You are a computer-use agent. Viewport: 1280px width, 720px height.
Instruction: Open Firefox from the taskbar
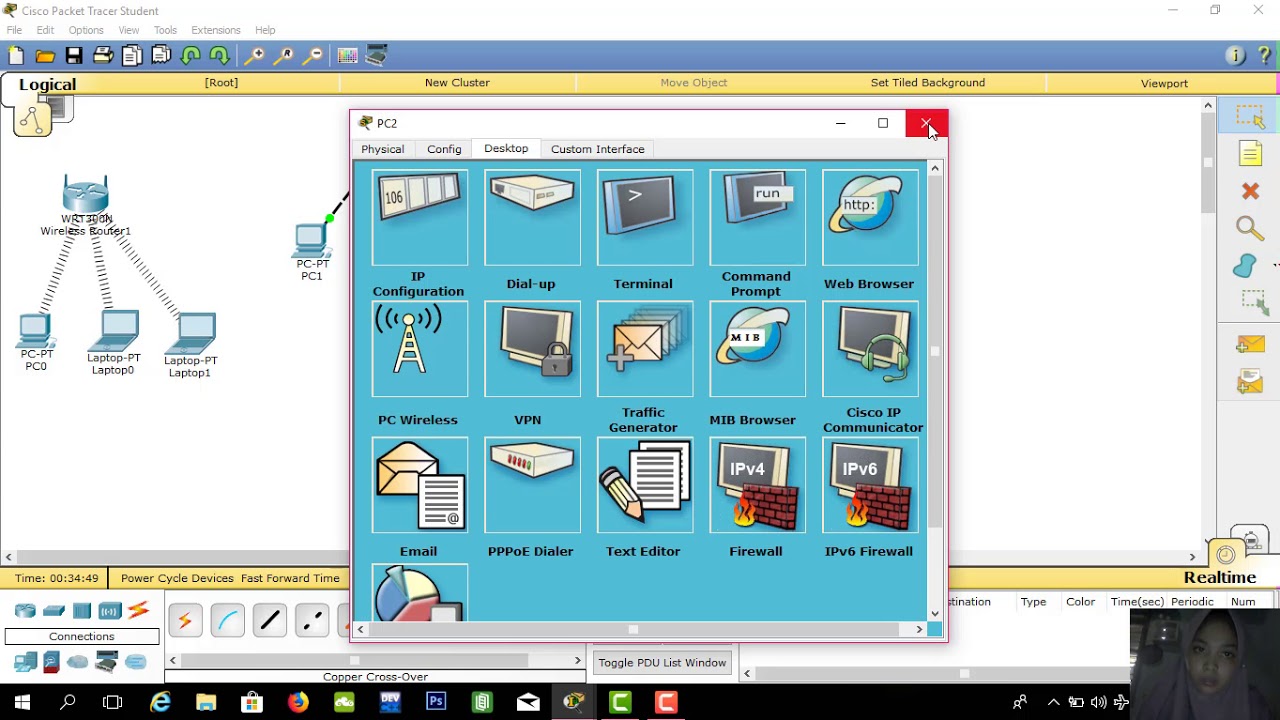pyautogui.click(x=298, y=702)
